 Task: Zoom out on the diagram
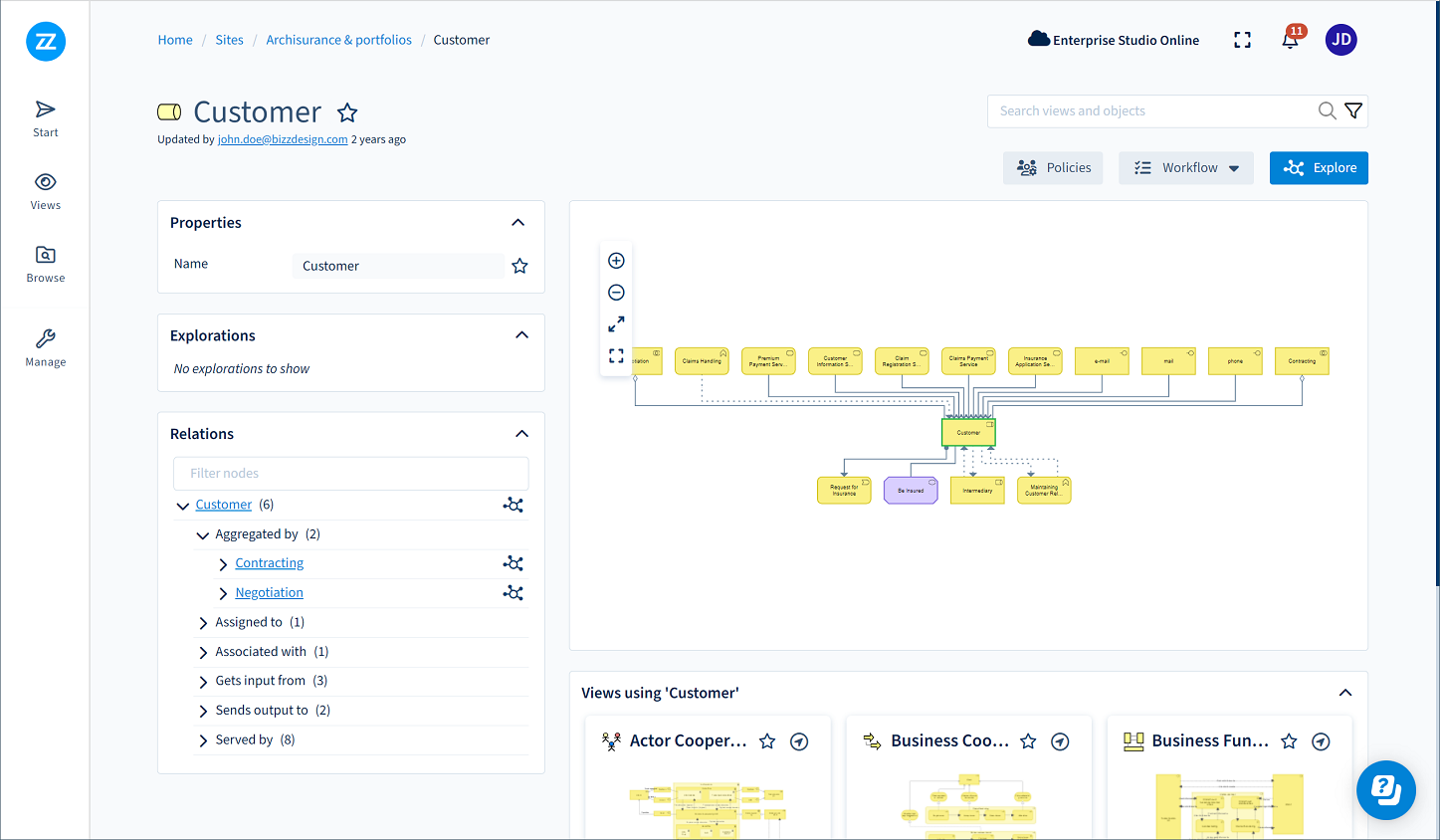(x=616, y=293)
